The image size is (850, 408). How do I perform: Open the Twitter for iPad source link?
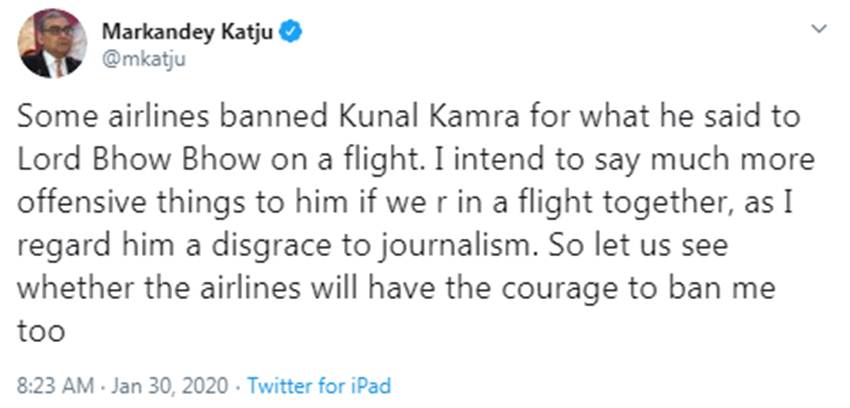[318, 384]
